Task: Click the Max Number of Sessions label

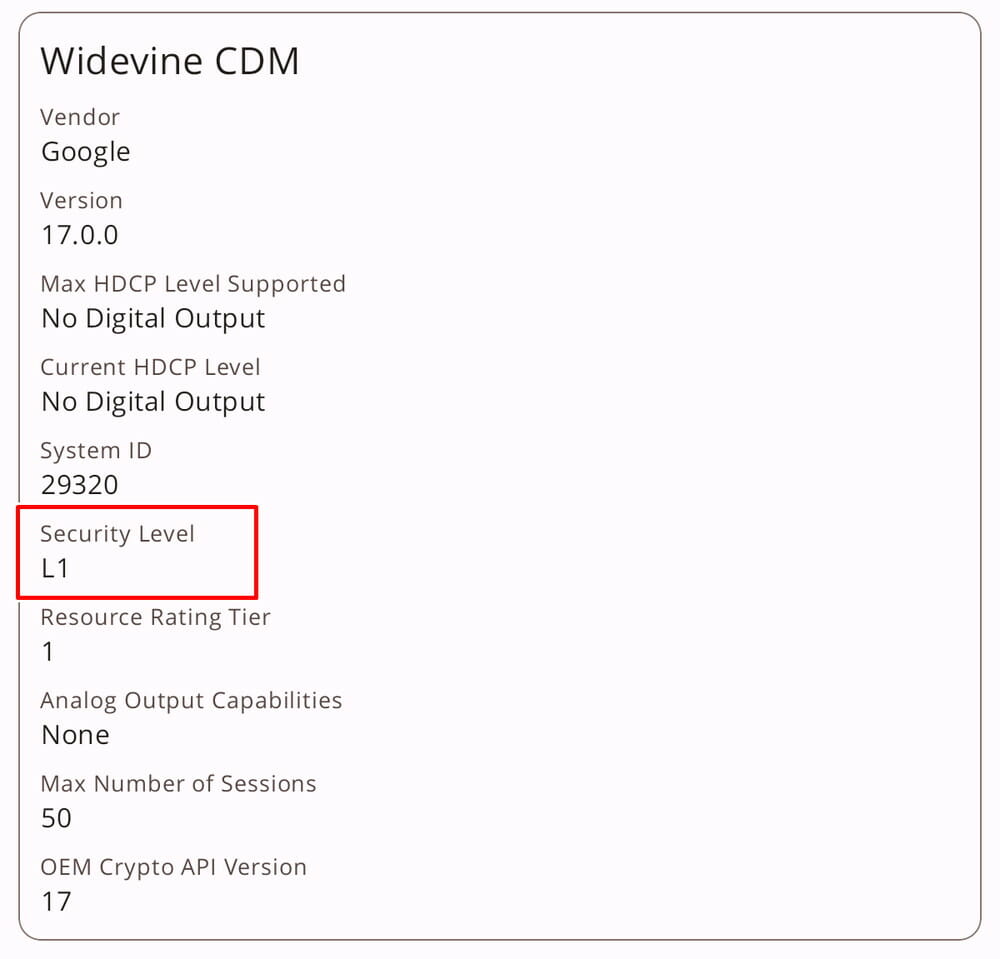Action: [178, 784]
